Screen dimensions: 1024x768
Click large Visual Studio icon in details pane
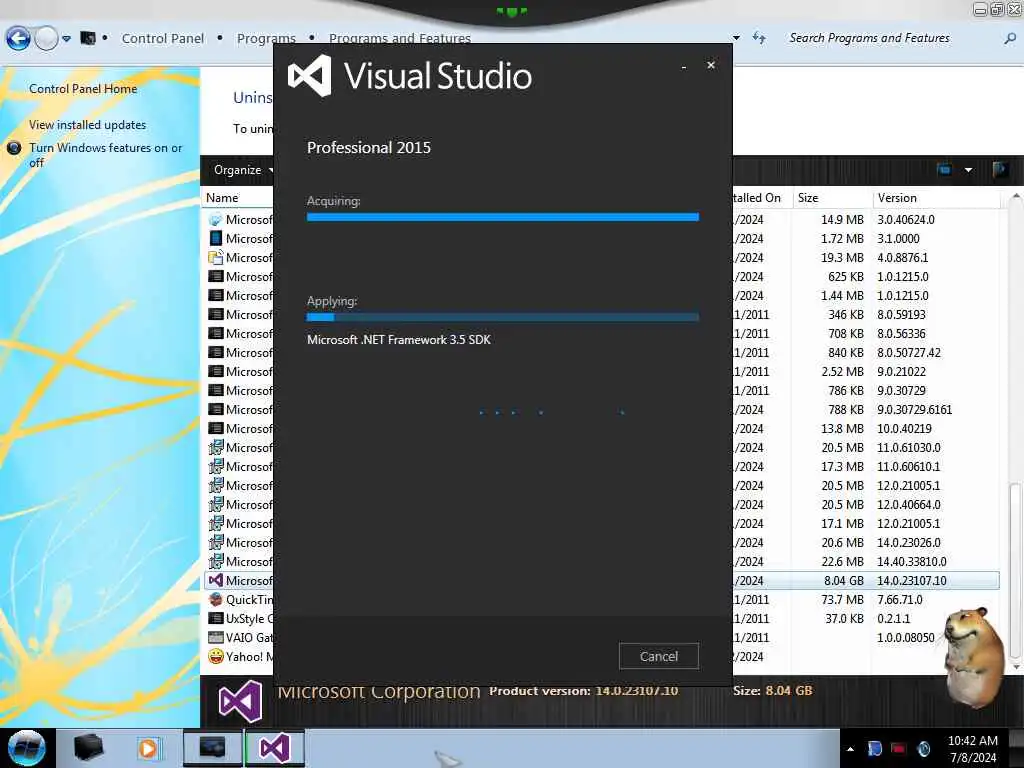click(240, 701)
